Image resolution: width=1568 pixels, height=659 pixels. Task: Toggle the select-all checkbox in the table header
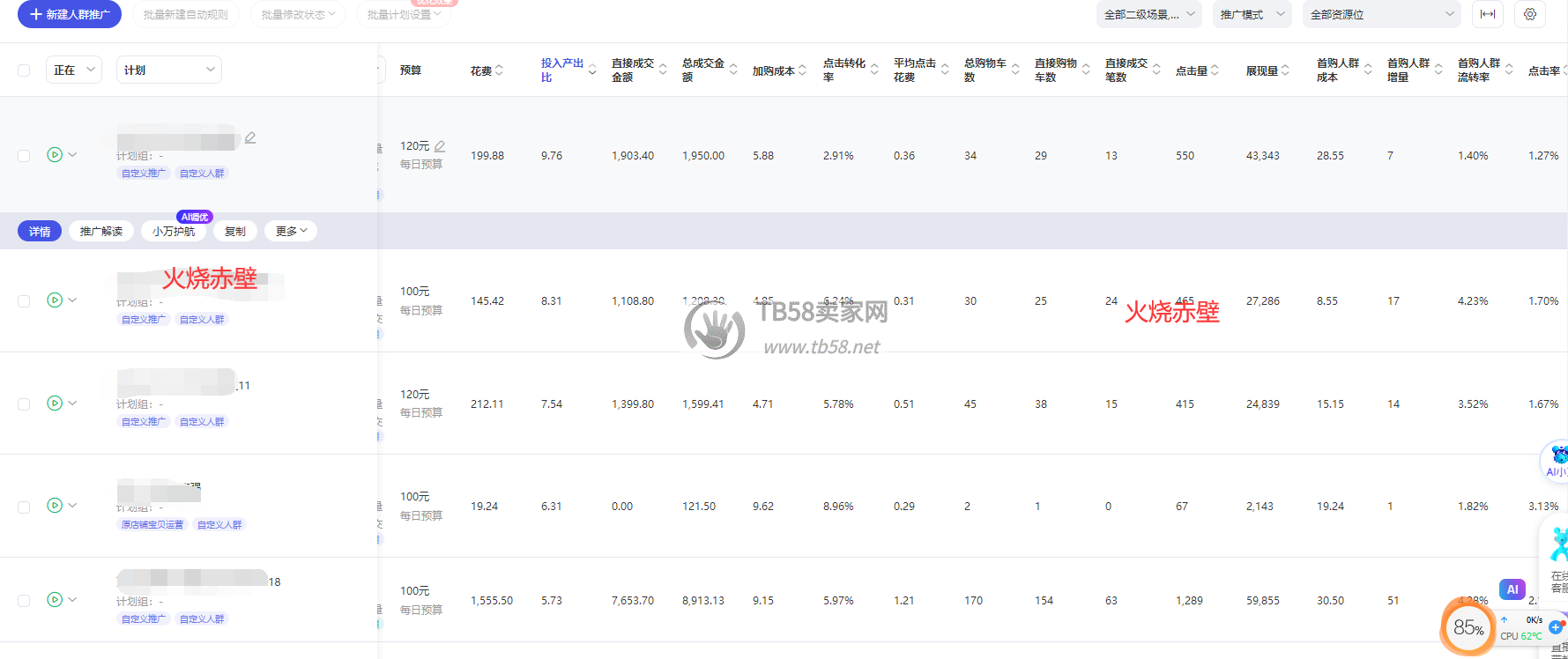point(24,70)
